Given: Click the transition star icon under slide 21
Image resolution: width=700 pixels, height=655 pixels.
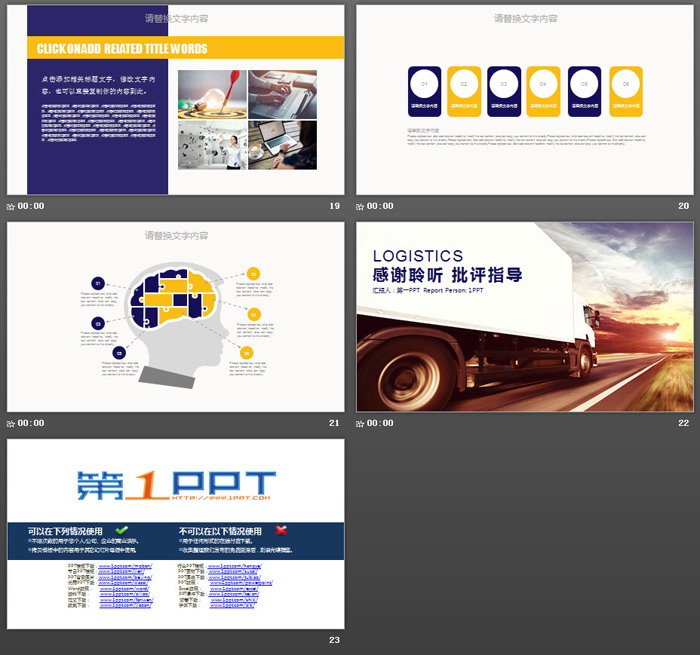Looking at the screenshot, I should pyautogui.click(x=11, y=423).
